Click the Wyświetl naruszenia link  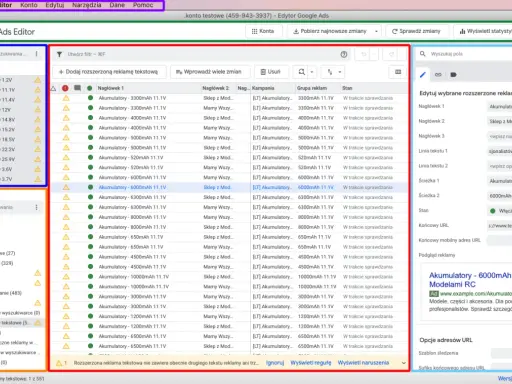363,363
